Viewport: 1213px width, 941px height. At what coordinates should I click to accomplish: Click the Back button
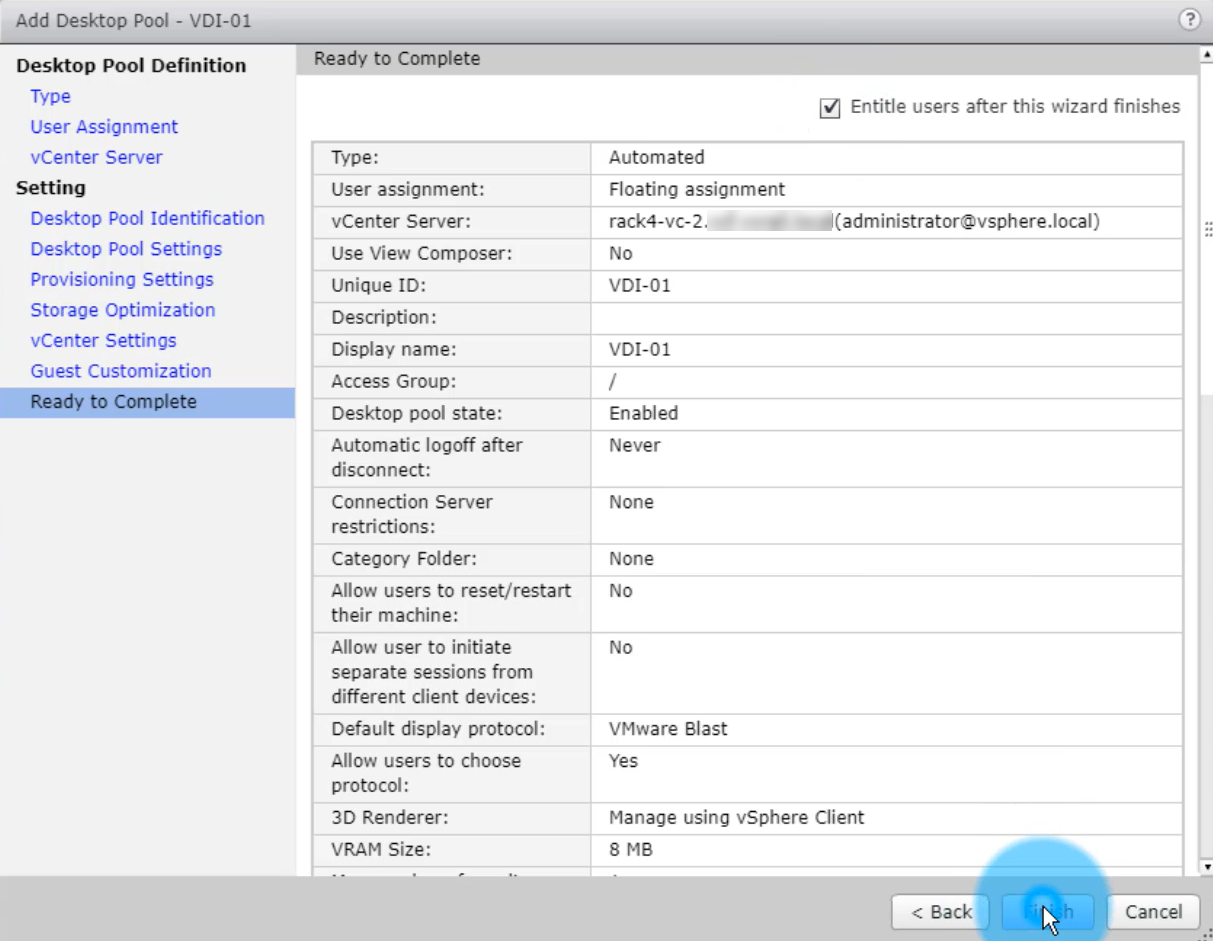[x=940, y=912]
